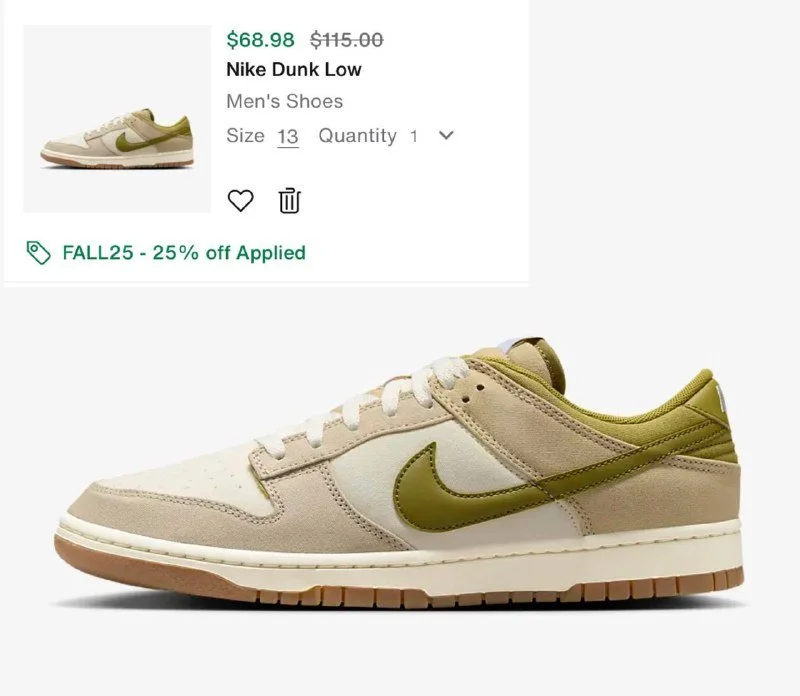The width and height of the screenshot is (800, 696).
Task: Remove item using the trash can icon
Action: 289,201
